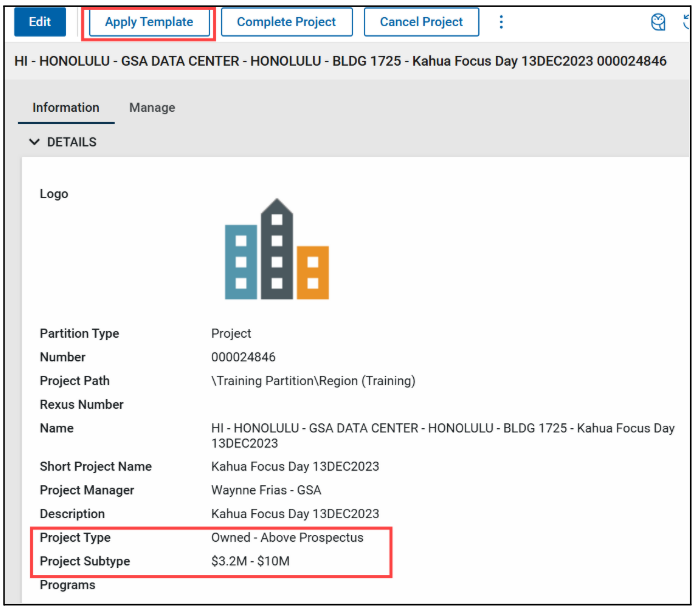The image size is (694, 608).
Task: Click the Logo field label
Action: tap(54, 194)
